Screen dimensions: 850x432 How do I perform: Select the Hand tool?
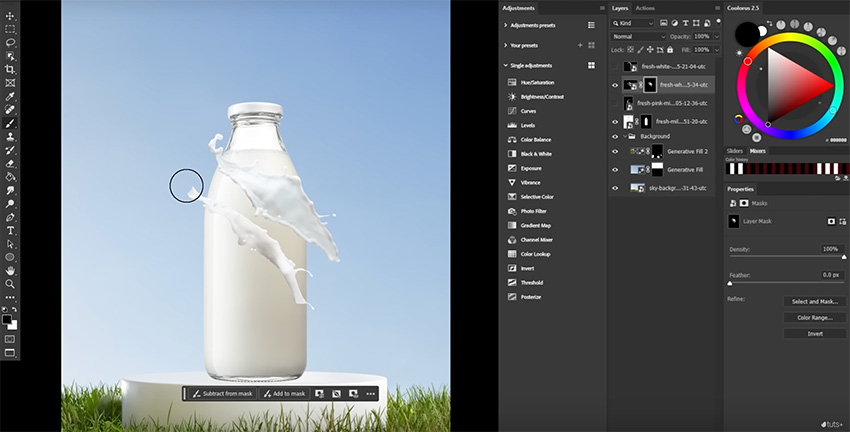pyautogui.click(x=10, y=270)
